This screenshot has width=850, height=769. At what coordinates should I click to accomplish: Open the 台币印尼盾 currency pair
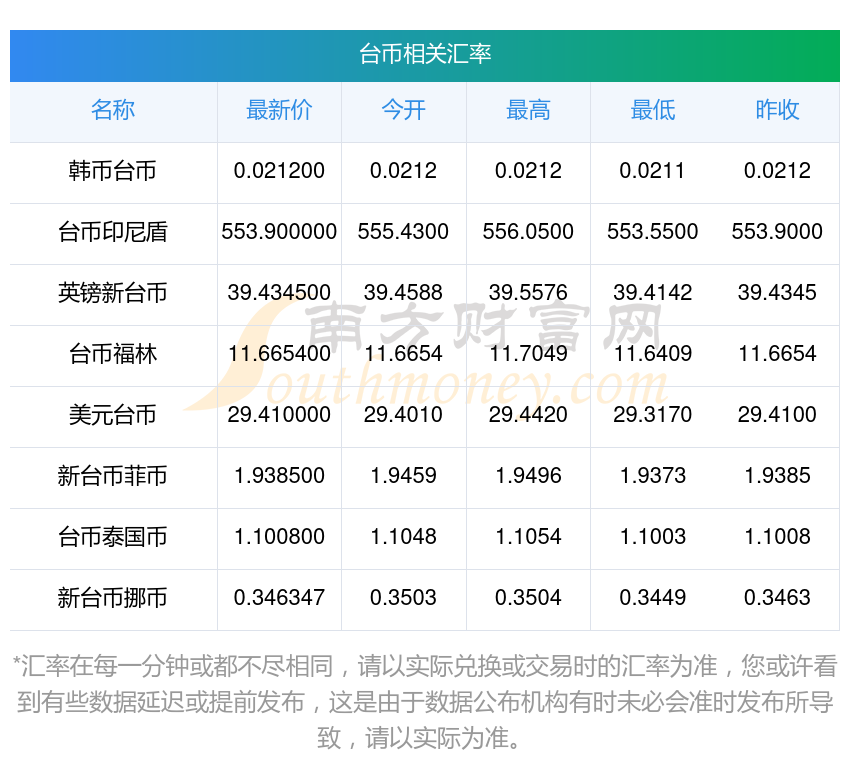(x=113, y=232)
